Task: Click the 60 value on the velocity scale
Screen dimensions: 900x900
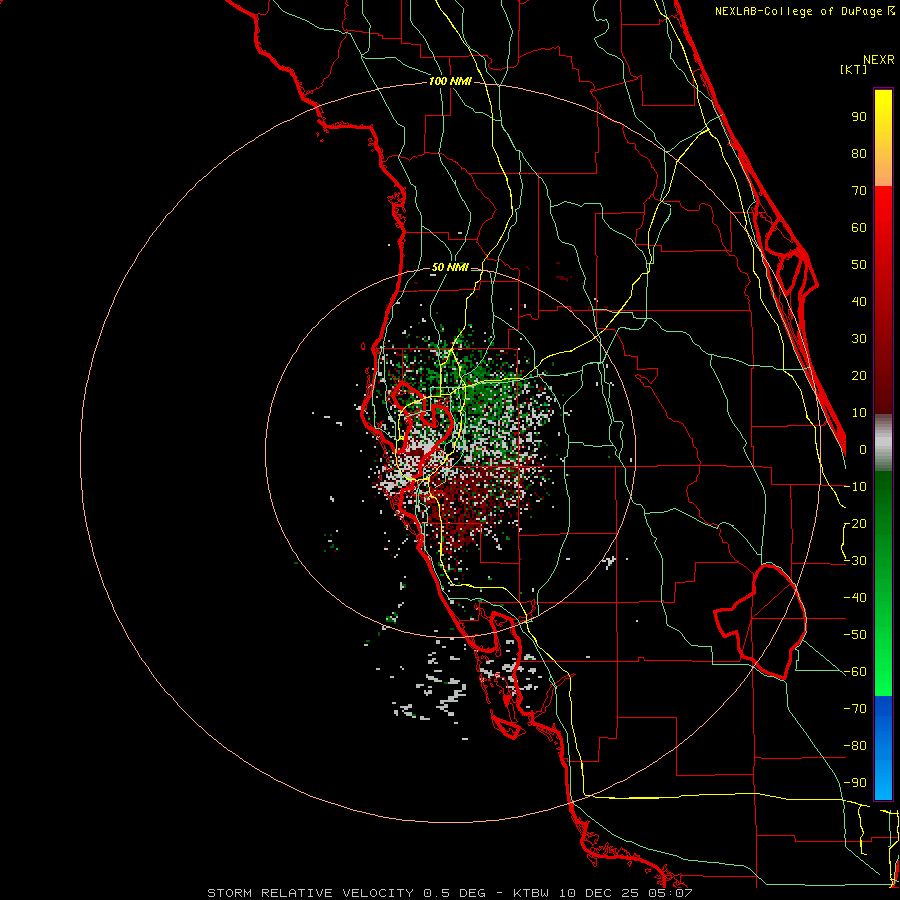Action: (859, 228)
